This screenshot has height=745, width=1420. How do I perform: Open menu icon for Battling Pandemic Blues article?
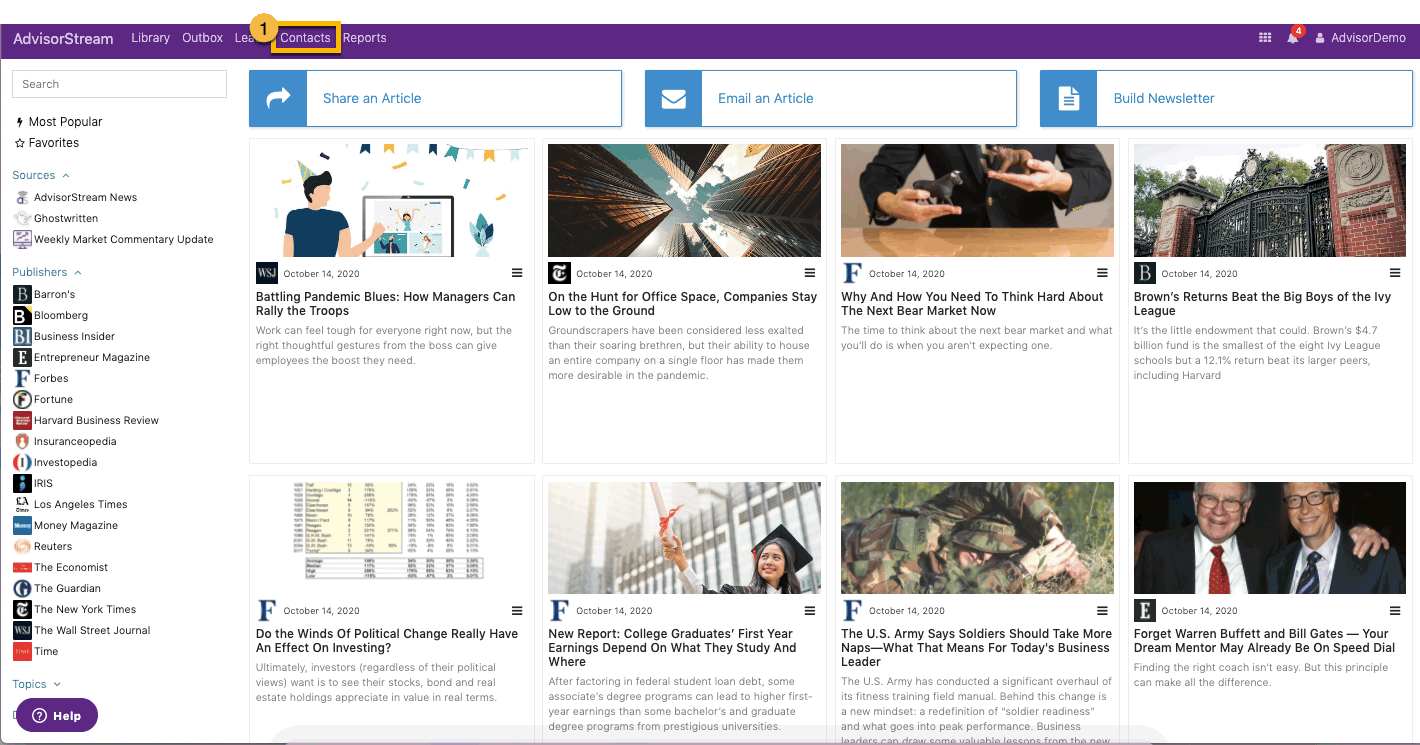[517, 273]
